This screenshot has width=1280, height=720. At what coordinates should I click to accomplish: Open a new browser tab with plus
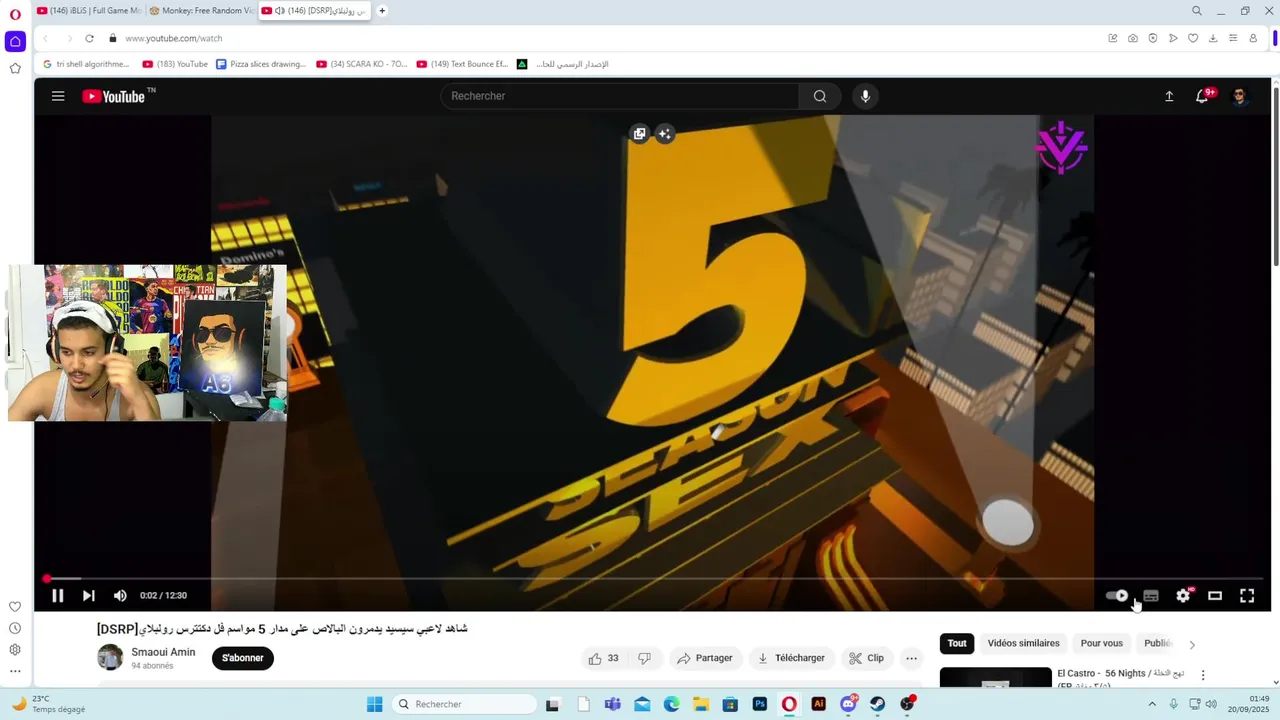pos(382,11)
